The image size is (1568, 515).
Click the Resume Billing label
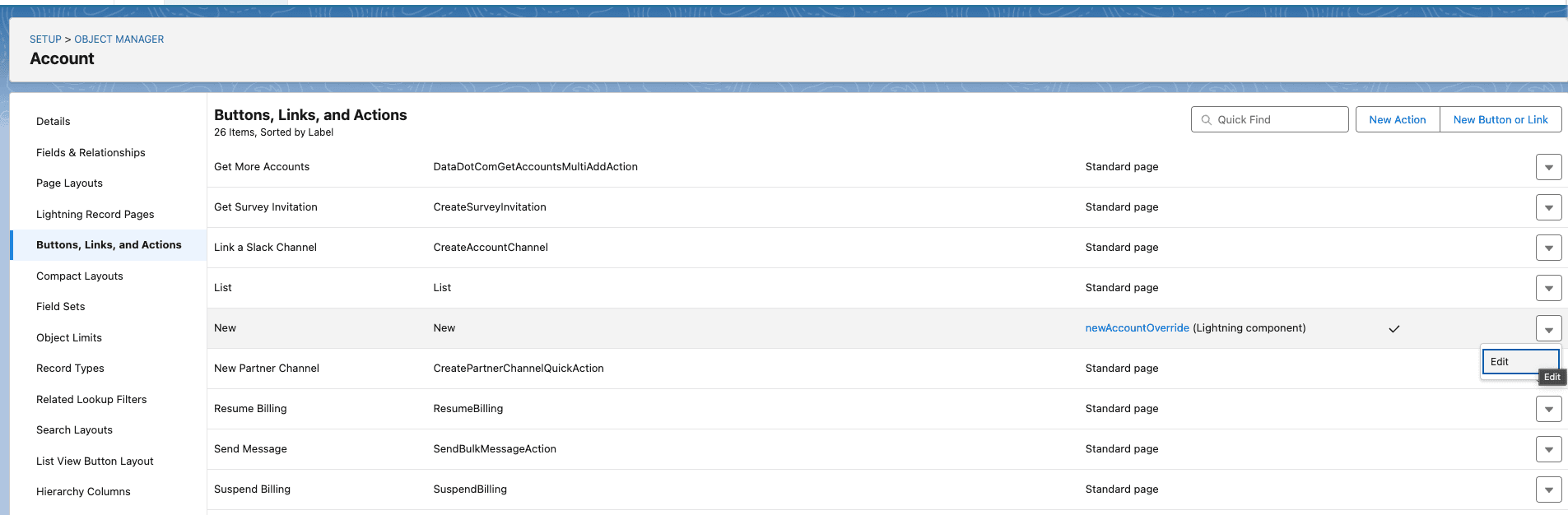tap(250, 408)
